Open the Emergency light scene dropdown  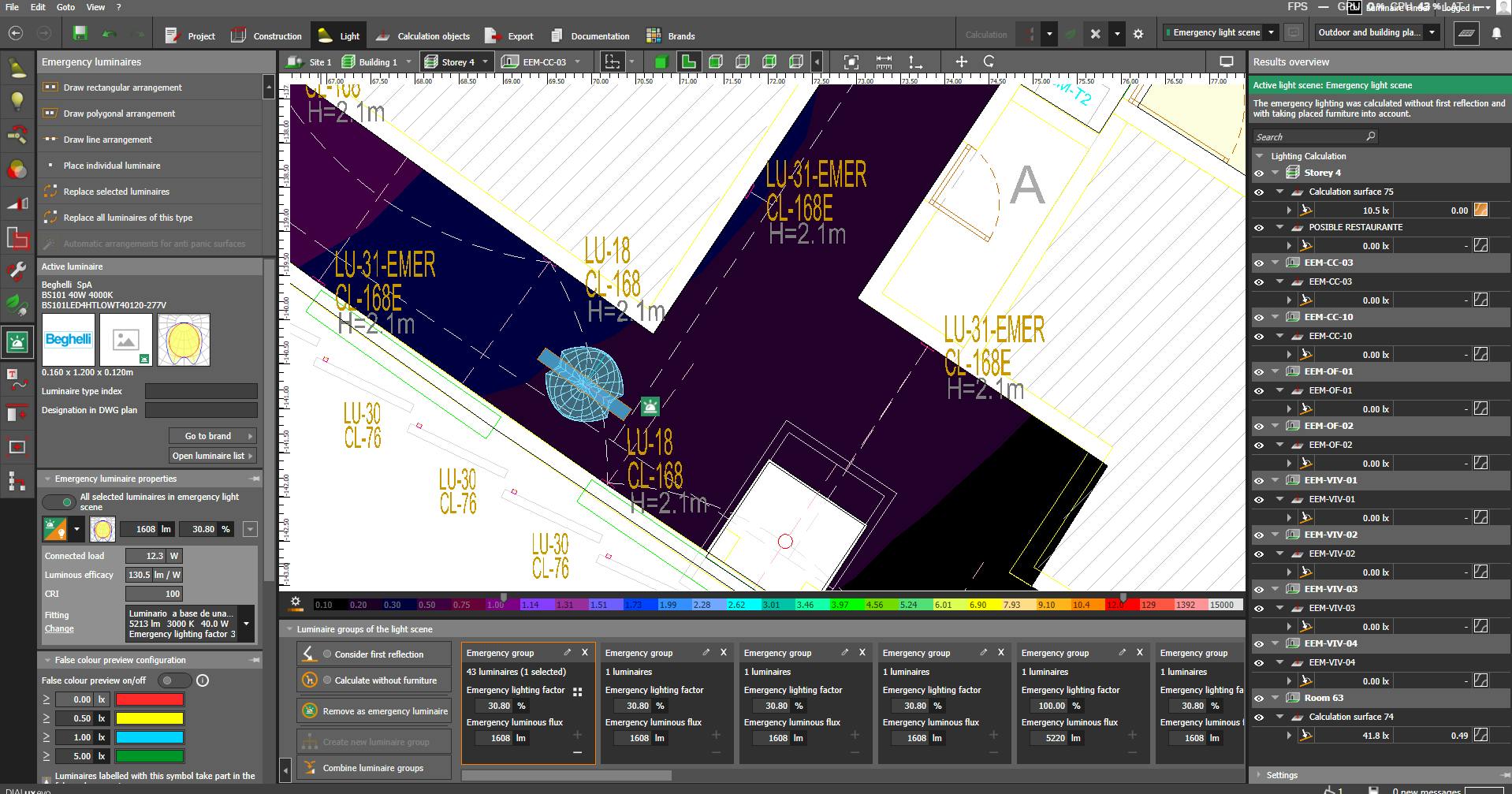tap(1271, 32)
